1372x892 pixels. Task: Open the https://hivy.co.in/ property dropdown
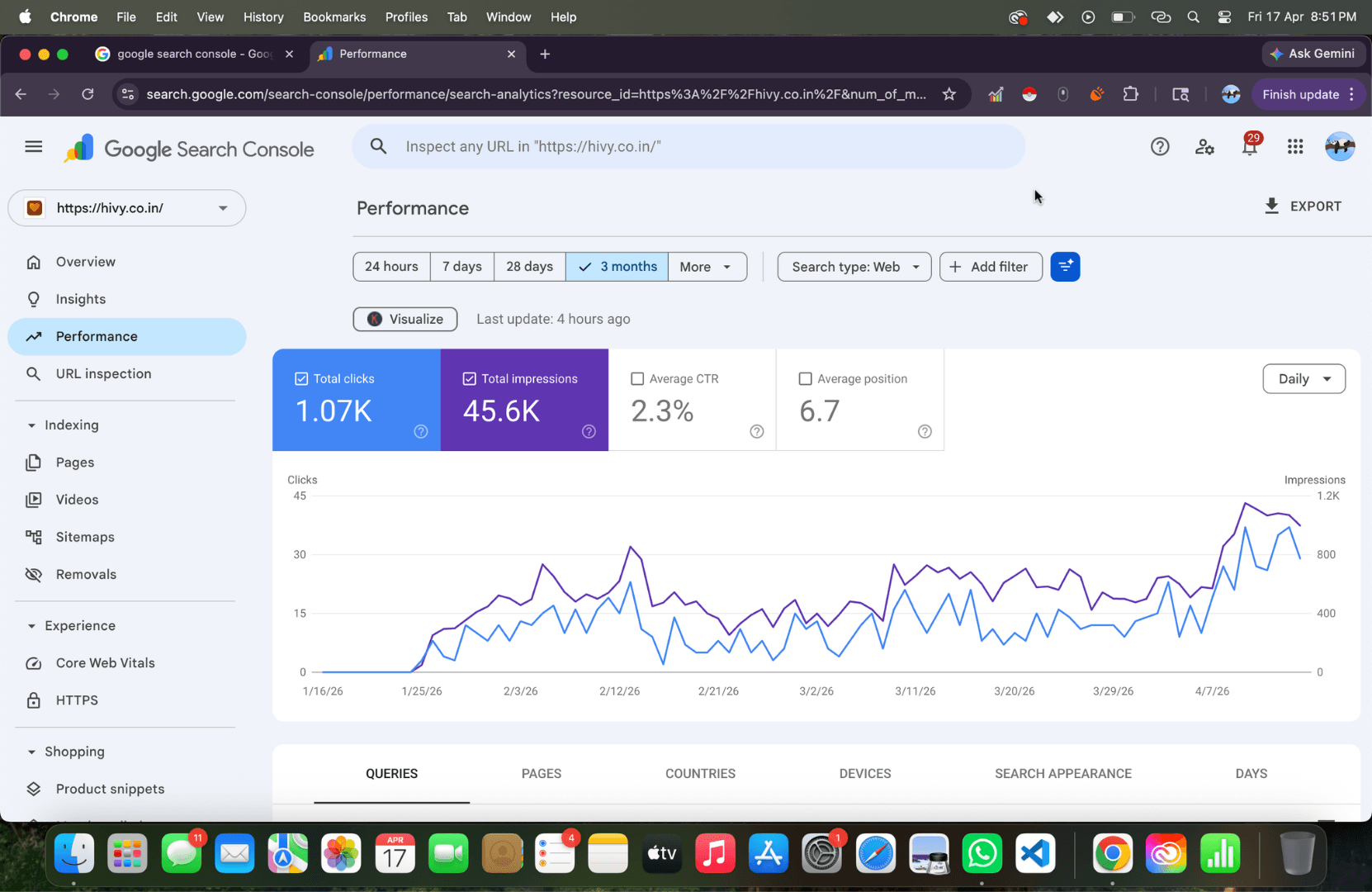(x=127, y=208)
